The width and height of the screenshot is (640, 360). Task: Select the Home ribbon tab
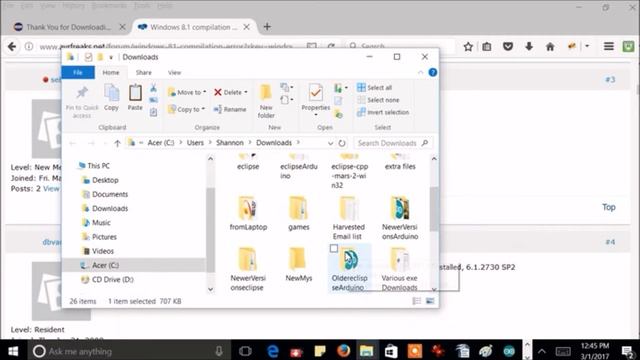pyautogui.click(x=111, y=73)
